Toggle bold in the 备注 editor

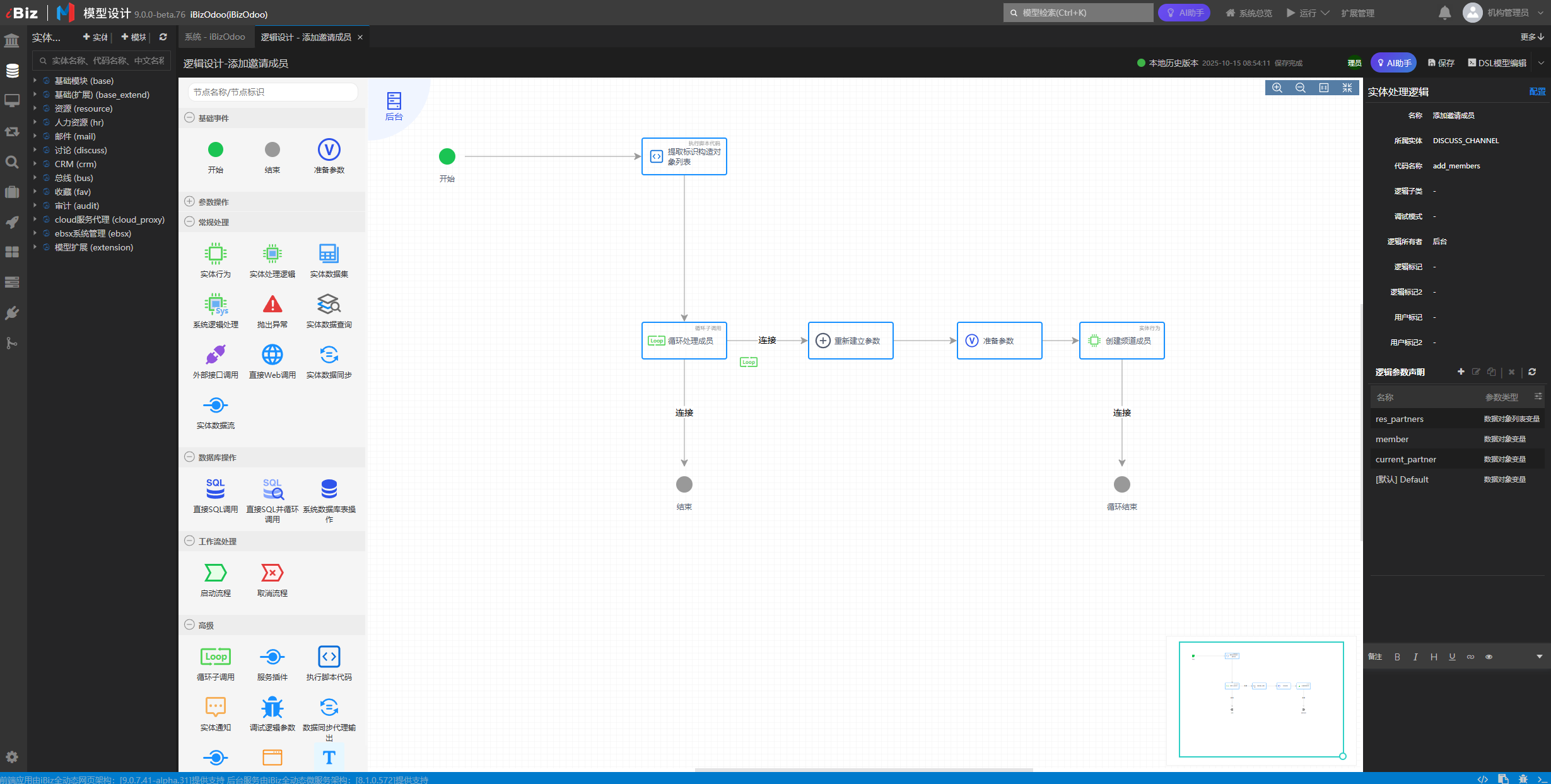[x=1397, y=657]
